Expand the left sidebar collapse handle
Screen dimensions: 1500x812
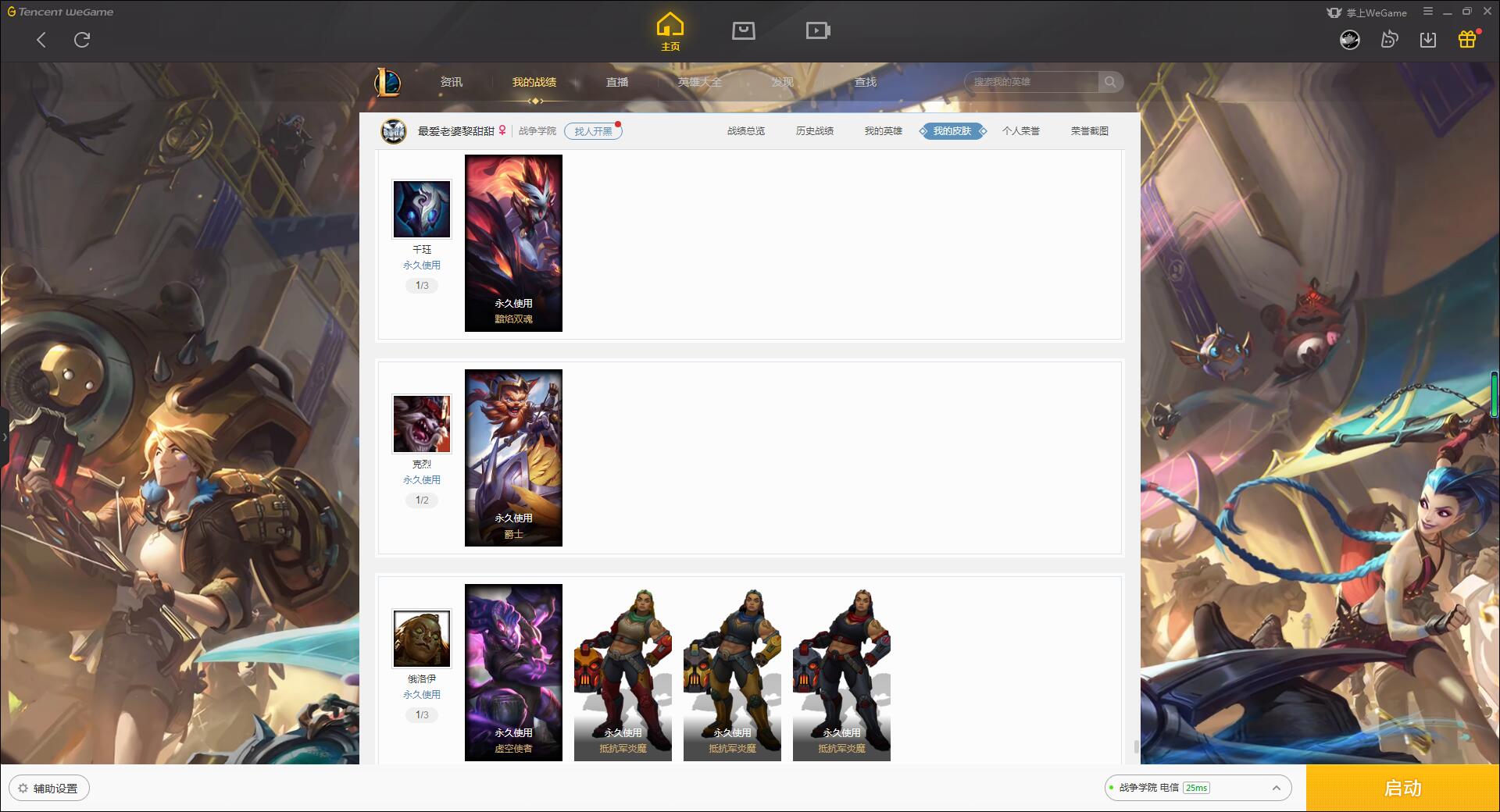coord(4,437)
